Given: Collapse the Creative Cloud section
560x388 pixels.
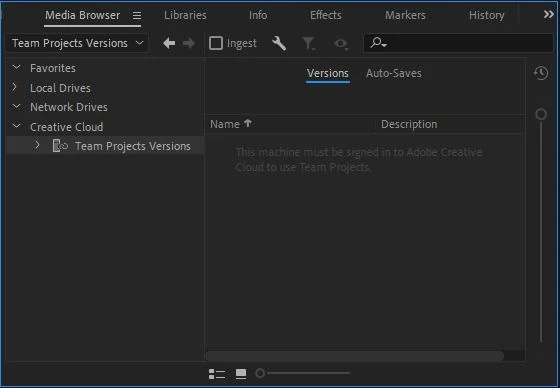Looking at the screenshot, I should tap(16, 126).
